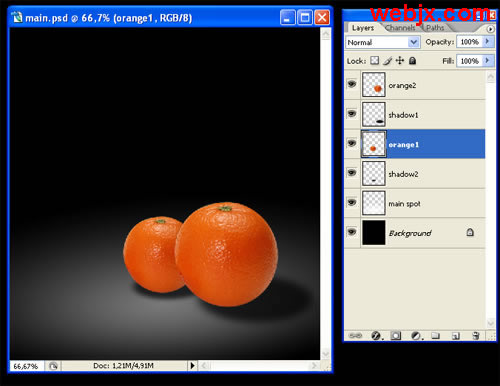This screenshot has height=386, width=500.
Task: Switch to the Paths tab
Action: click(435, 28)
